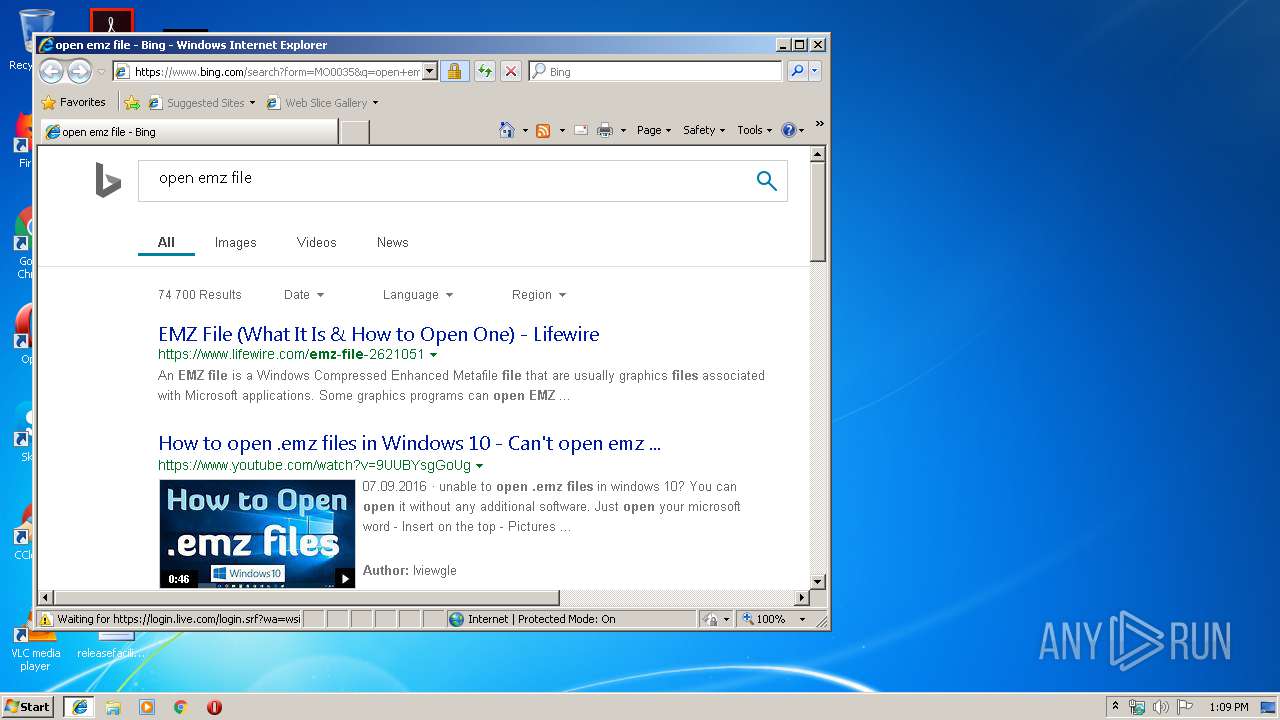1280x720 pixels.
Task: Open the recent pages dropdown beside Forward
Action: point(101,72)
